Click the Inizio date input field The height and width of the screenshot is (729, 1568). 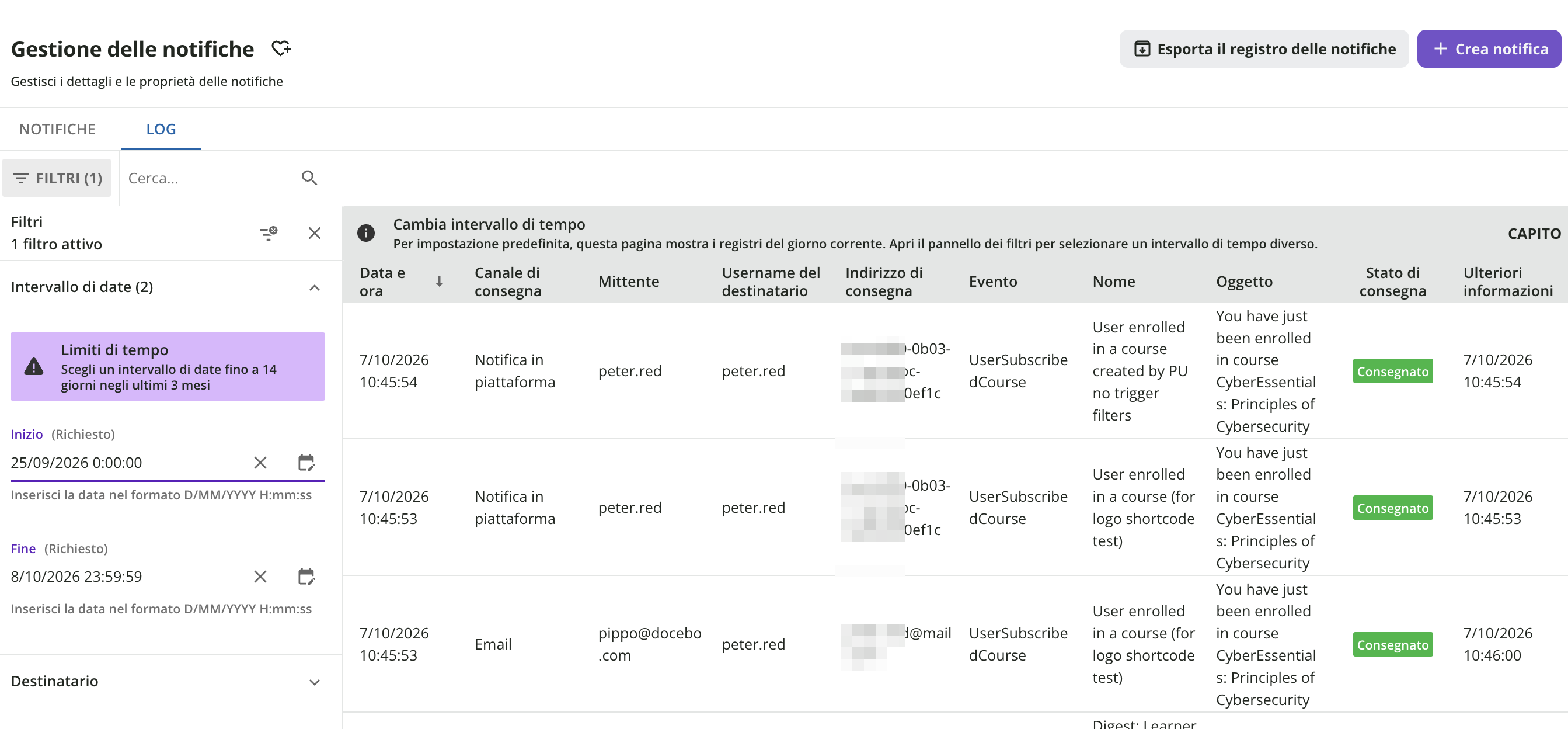[x=128, y=462]
